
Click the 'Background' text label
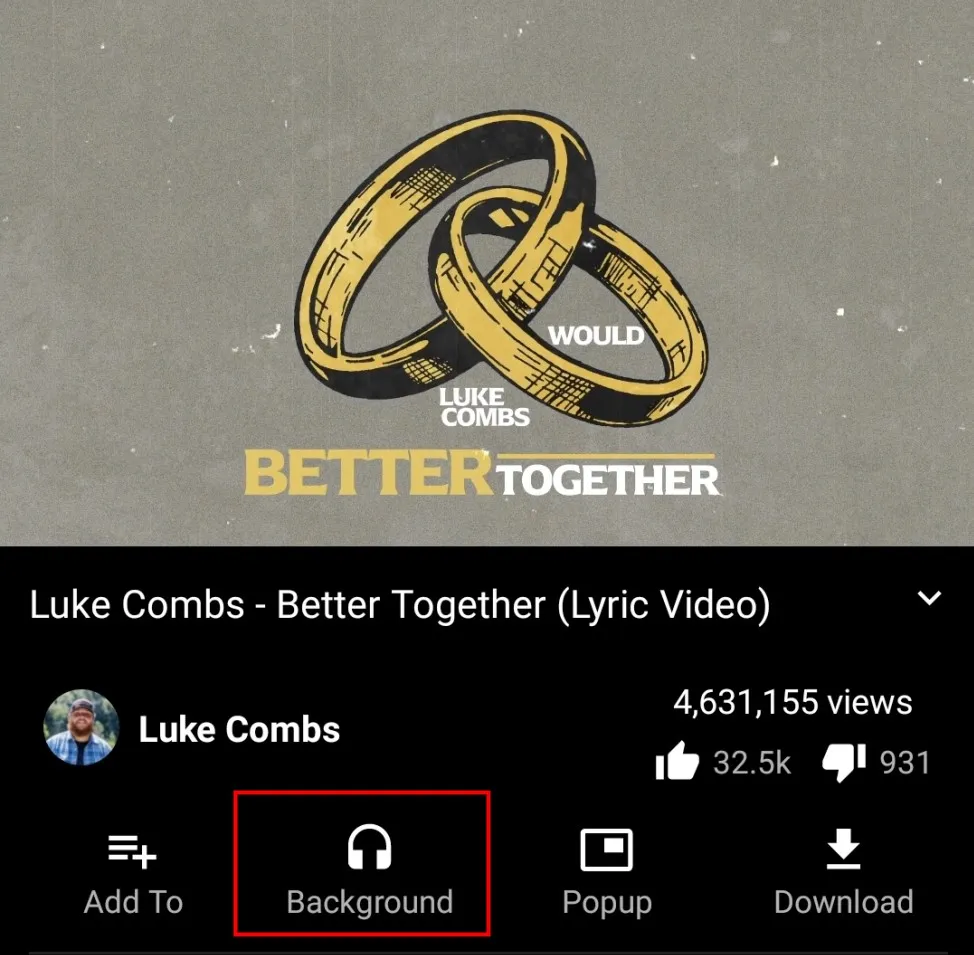tap(370, 903)
